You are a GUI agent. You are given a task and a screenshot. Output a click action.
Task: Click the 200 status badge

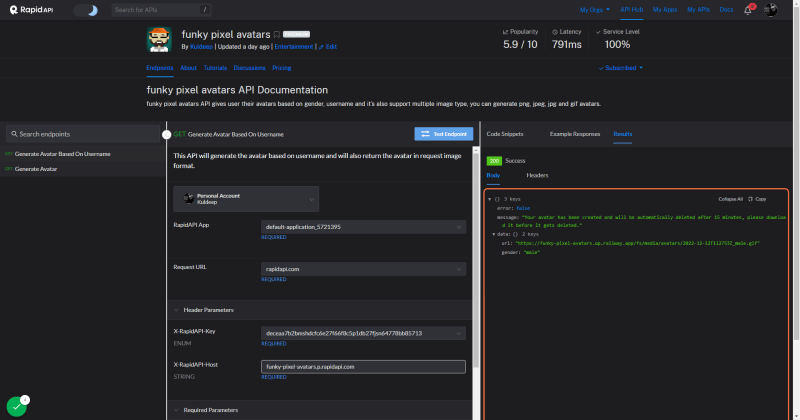coord(494,161)
